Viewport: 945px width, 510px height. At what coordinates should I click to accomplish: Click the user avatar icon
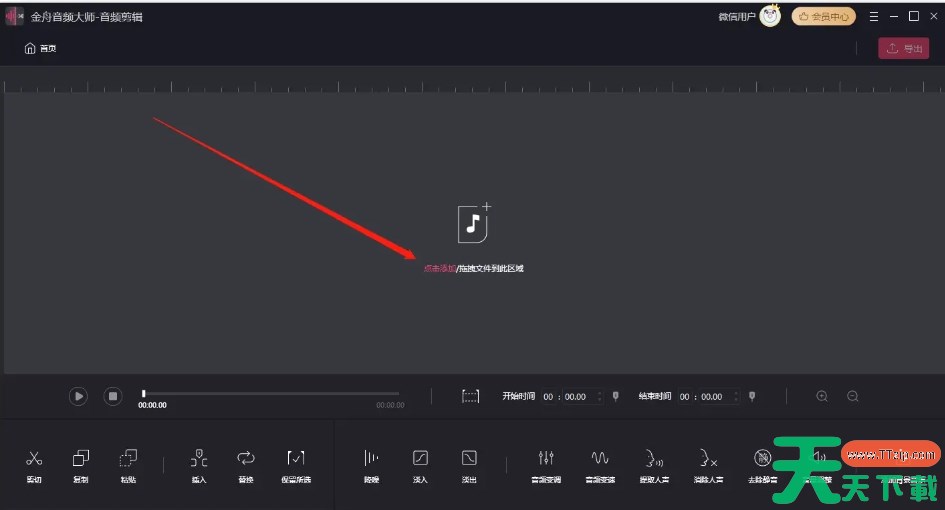770,16
